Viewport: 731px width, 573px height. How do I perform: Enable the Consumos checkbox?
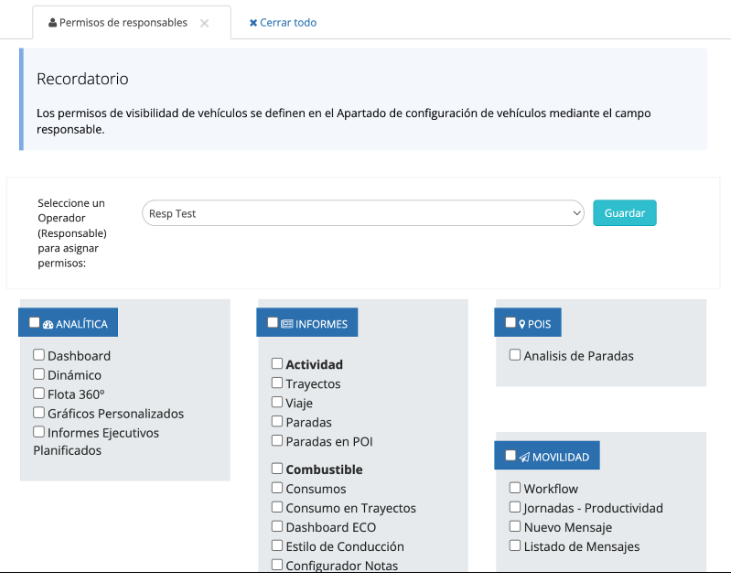[277, 488]
